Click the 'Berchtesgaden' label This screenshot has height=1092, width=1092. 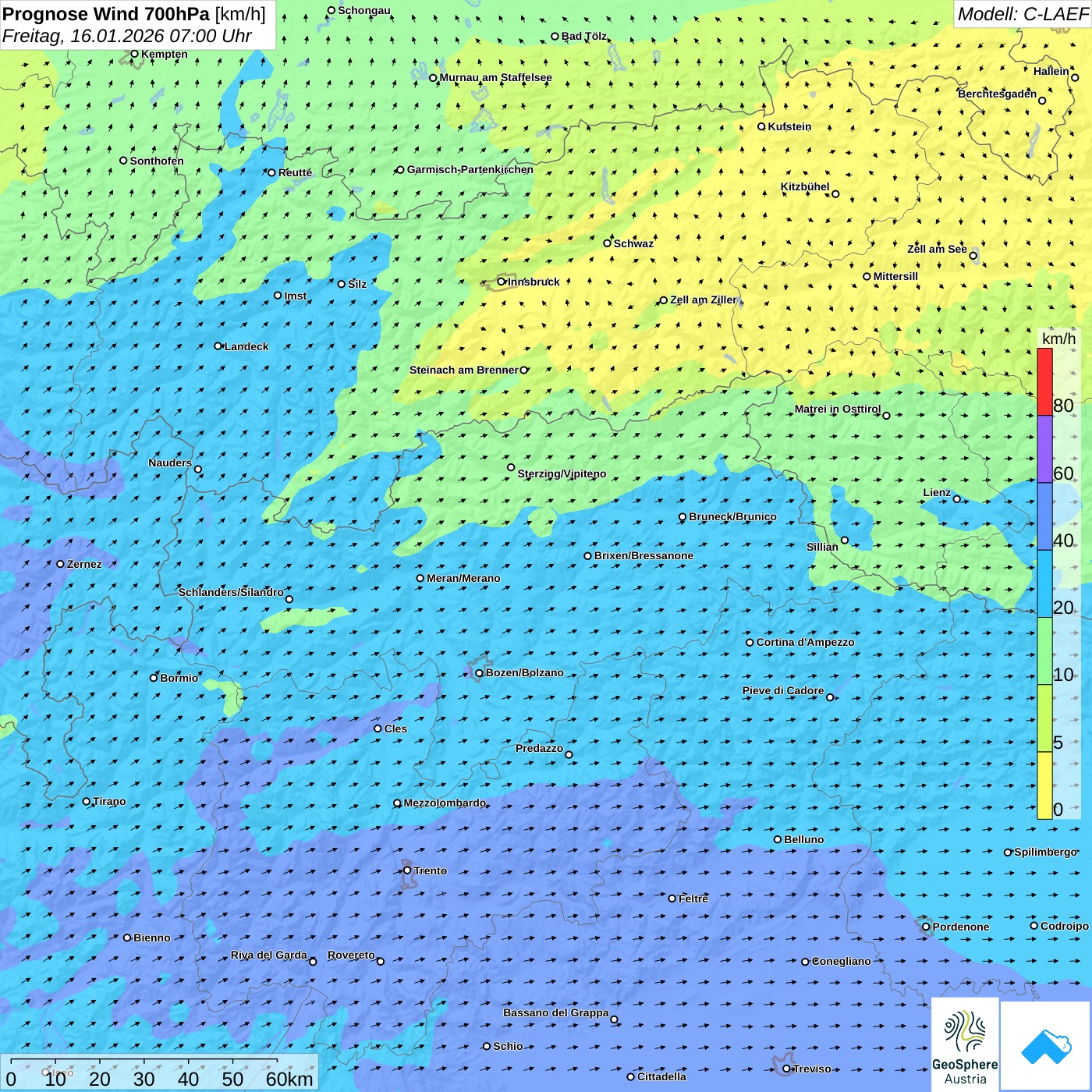pos(997,94)
